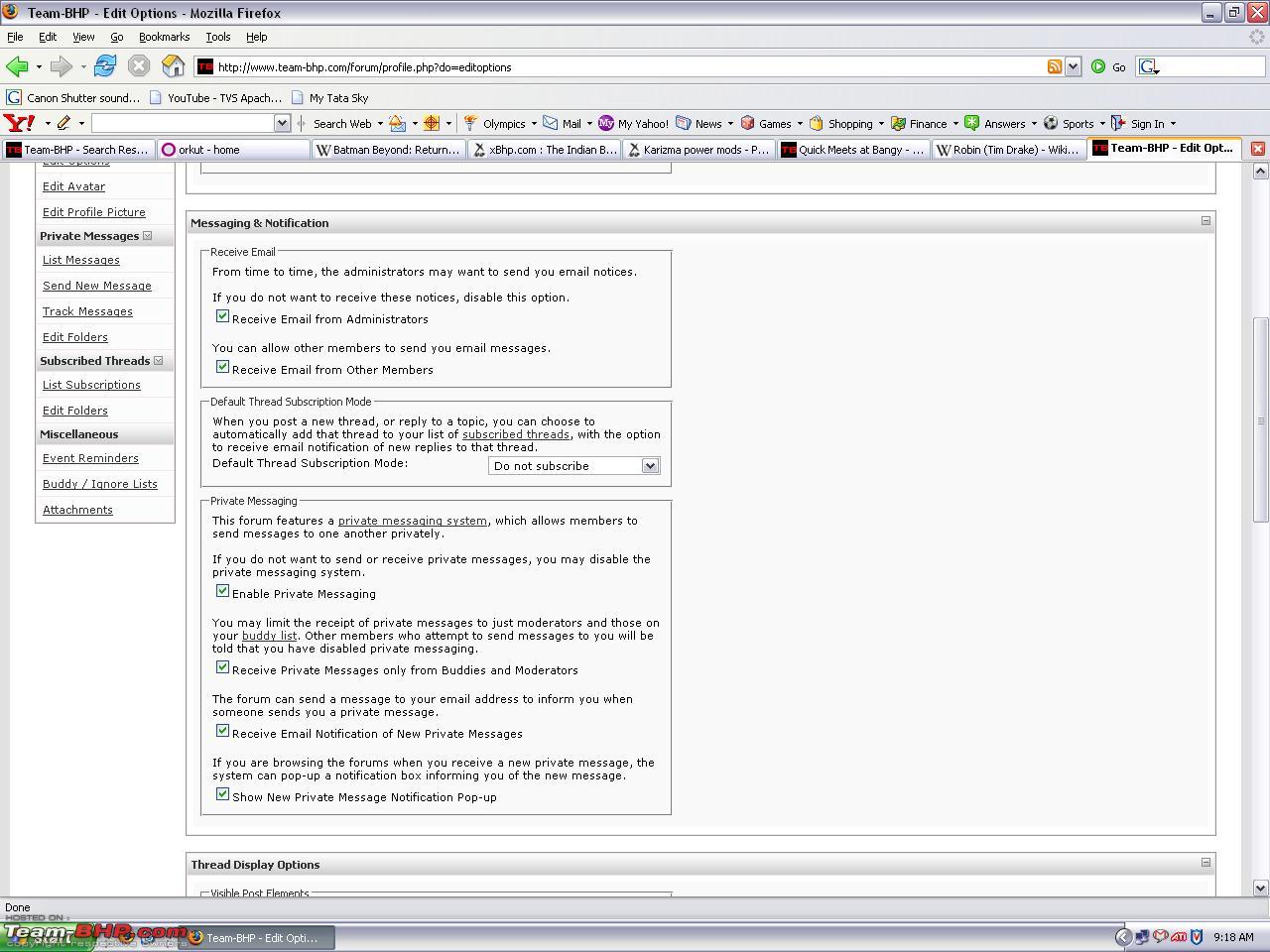Click the Stop loading icon

click(x=139, y=66)
